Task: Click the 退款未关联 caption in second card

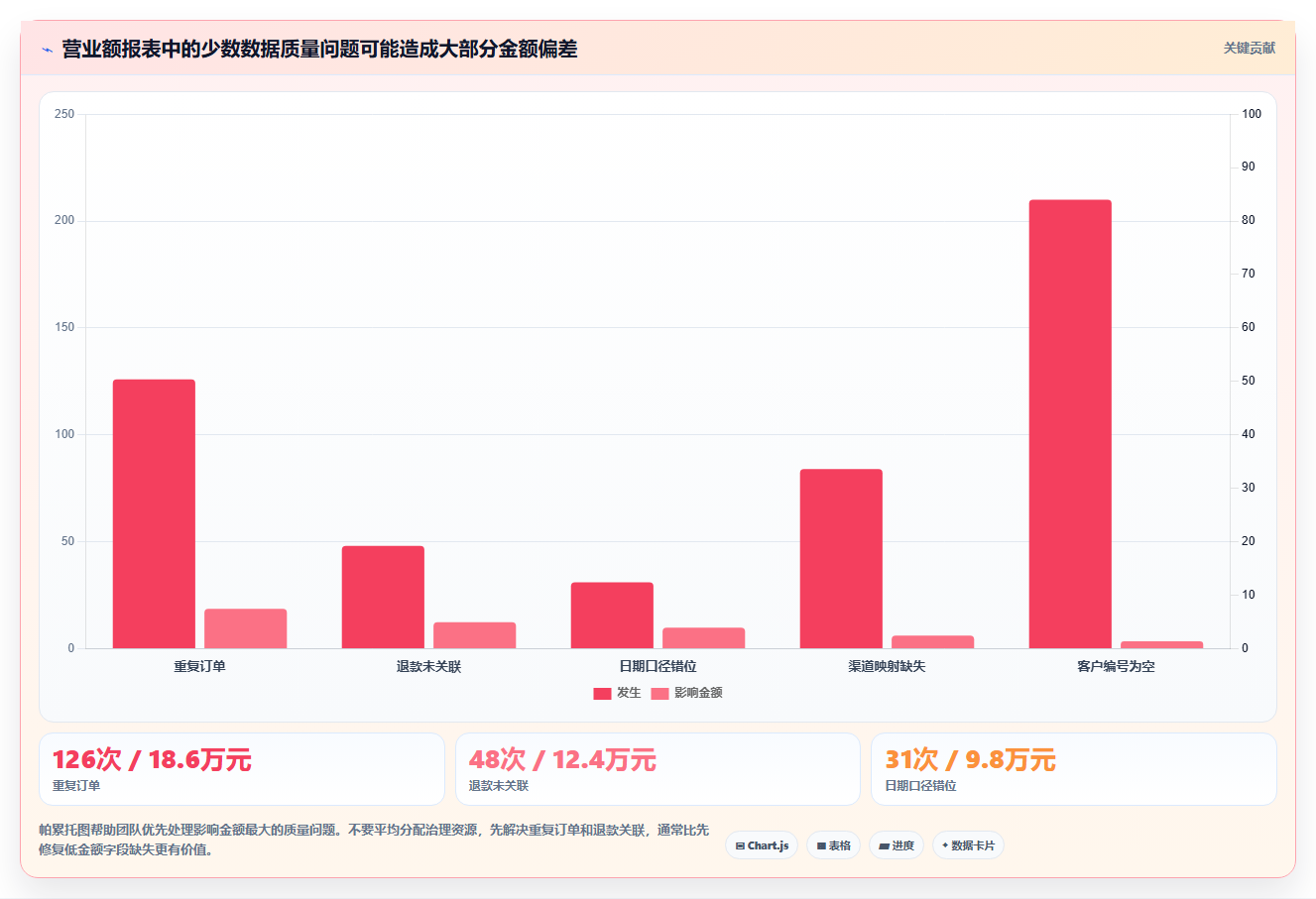Action: 499,786
